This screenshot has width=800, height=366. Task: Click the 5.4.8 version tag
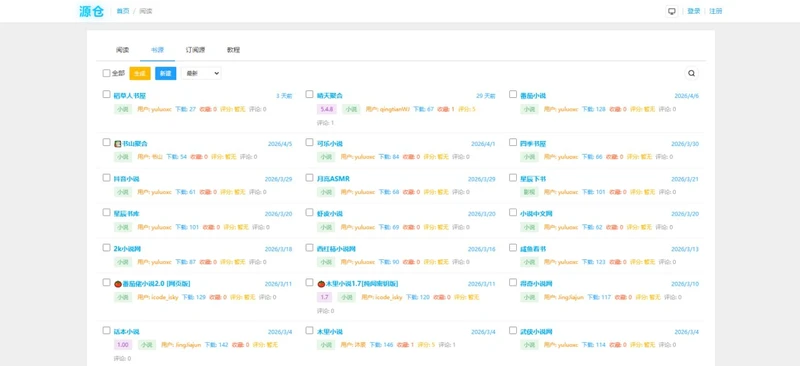pyautogui.click(x=326, y=109)
